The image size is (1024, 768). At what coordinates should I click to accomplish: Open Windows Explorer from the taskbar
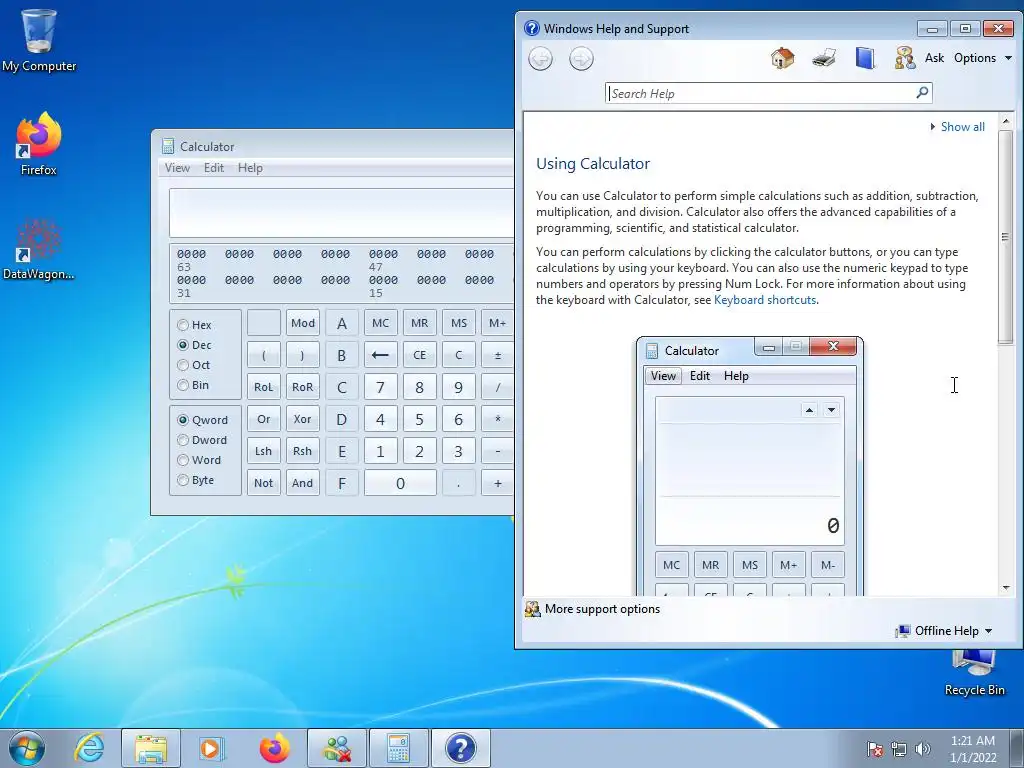151,748
